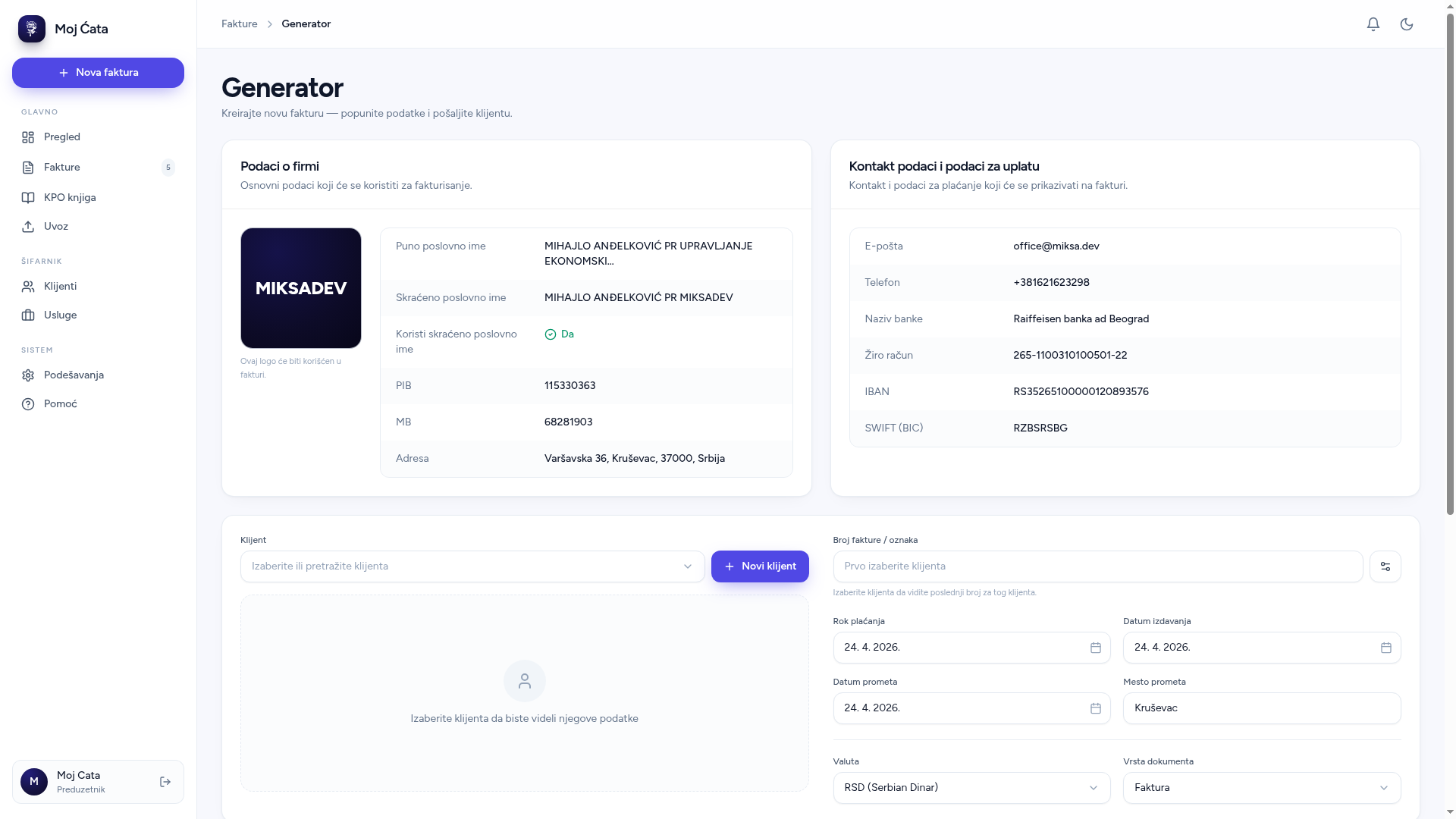Image resolution: width=1456 pixels, height=819 pixels.
Task: Open calendar icon in Datum prometa
Action: click(1096, 708)
